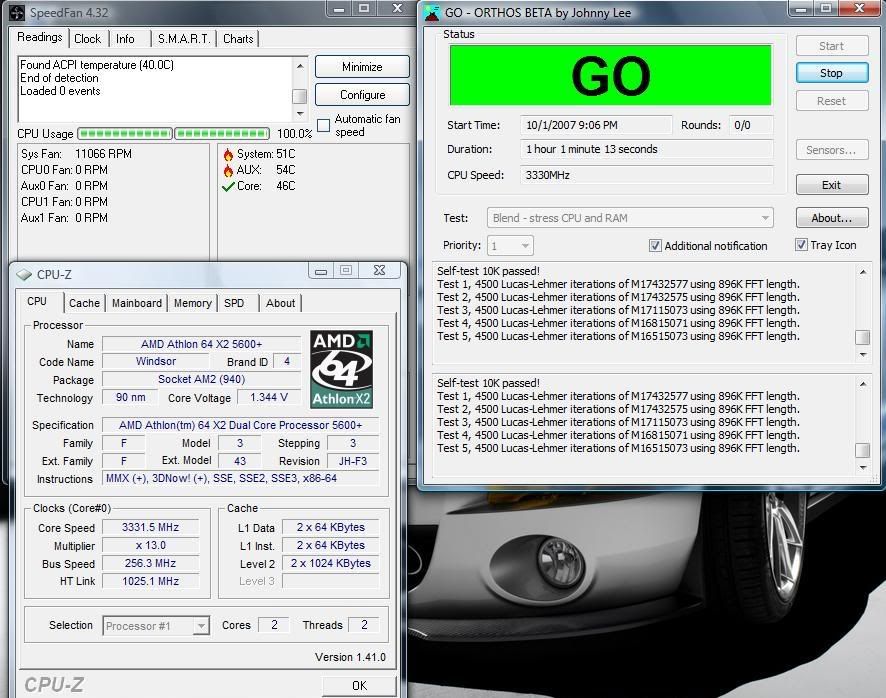Open the Cache tab in CPU-Z
Image resolution: width=886 pixels, height=698 pixels.
pos(84,303)
